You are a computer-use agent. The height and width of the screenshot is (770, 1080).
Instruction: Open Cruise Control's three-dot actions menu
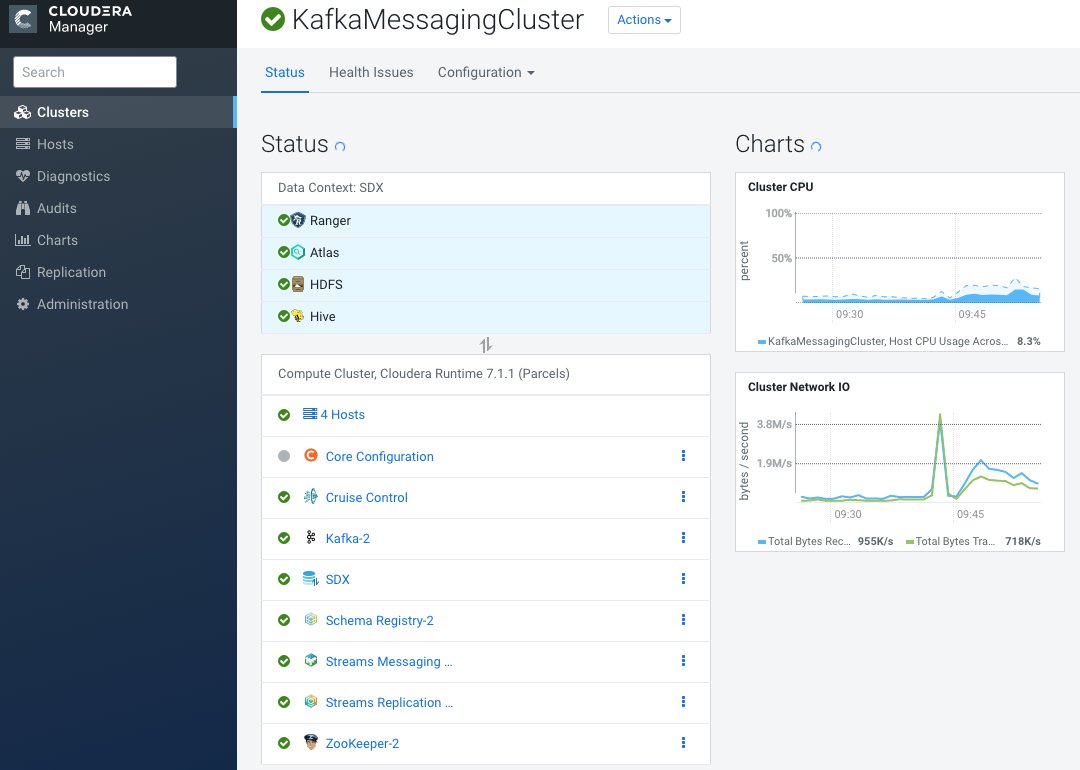point(683,497)
